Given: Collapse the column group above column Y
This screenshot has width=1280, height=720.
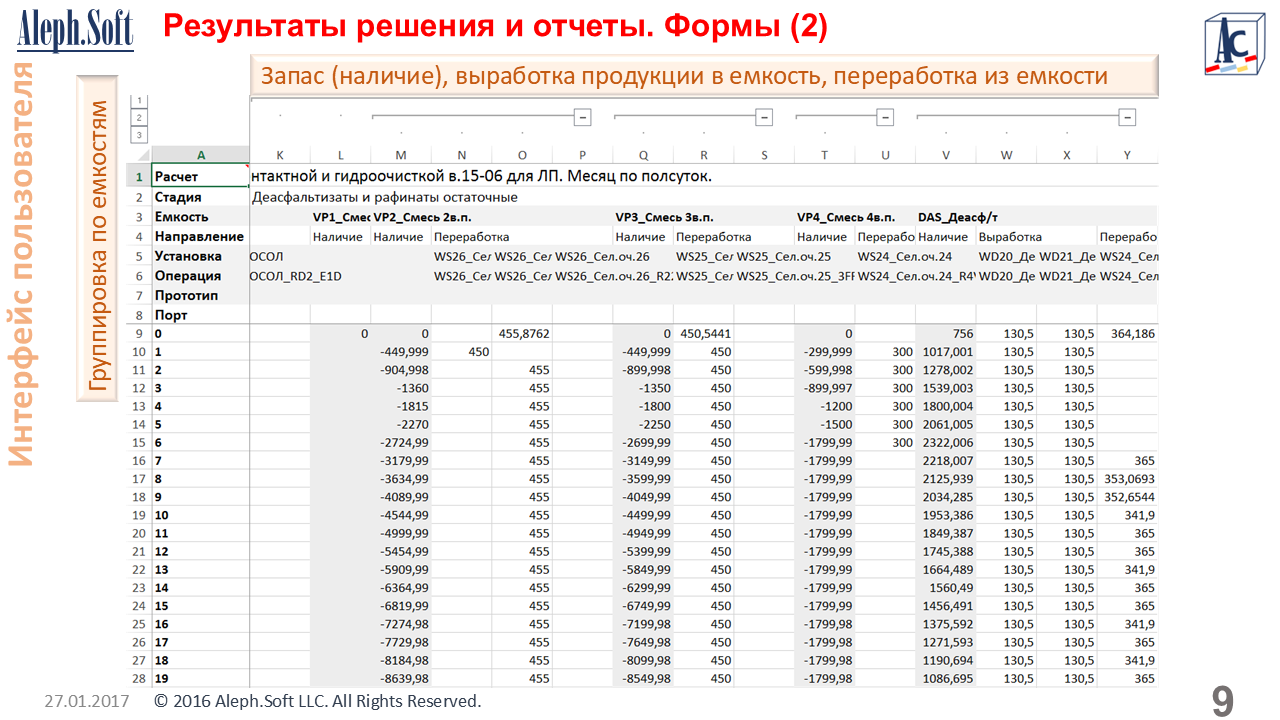Looking at the screenshot, I should coord(1127,117).
